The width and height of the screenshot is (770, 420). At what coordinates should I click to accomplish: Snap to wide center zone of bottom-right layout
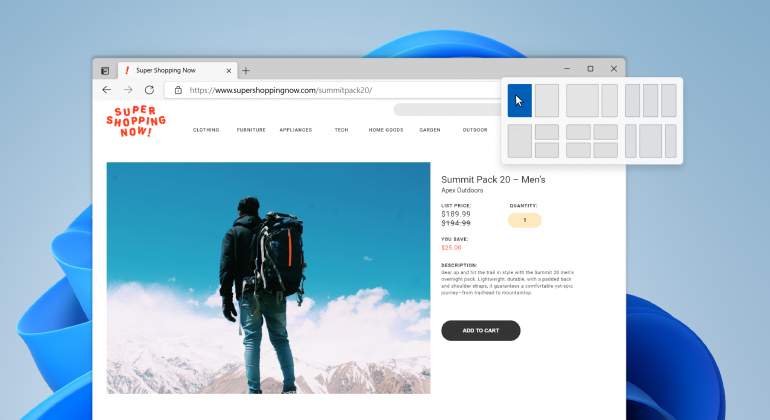click(651, 141)
